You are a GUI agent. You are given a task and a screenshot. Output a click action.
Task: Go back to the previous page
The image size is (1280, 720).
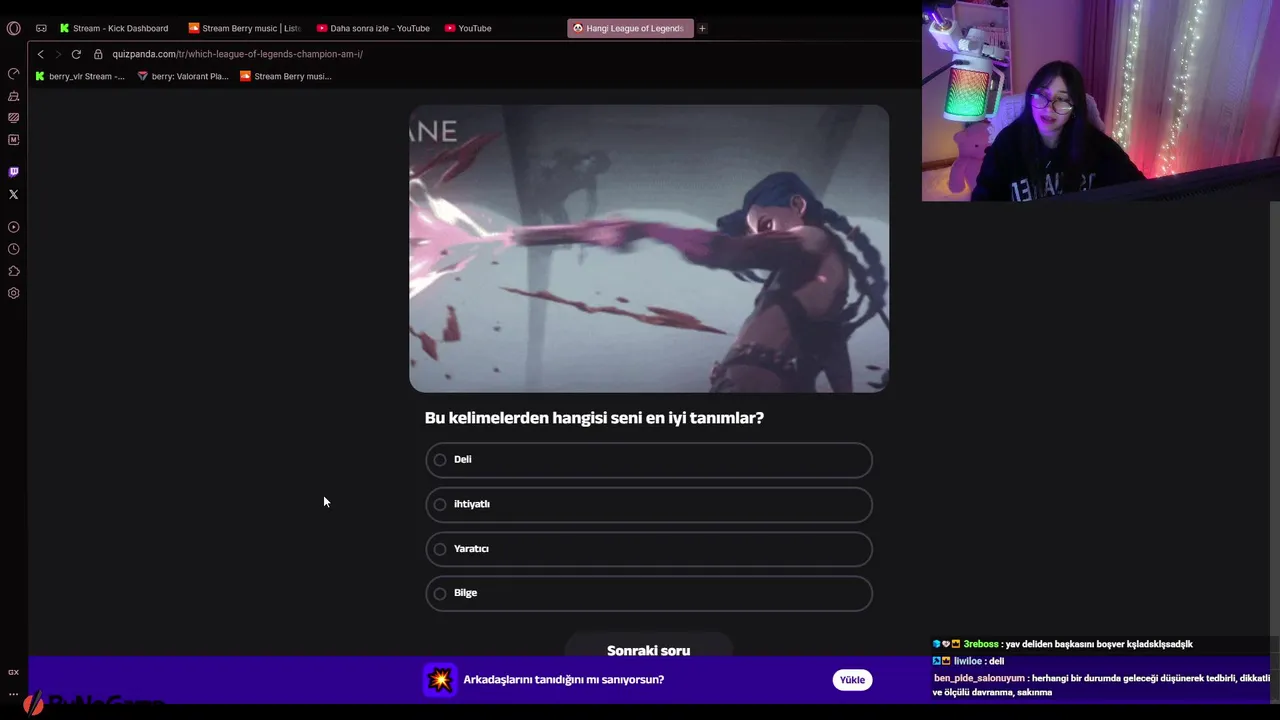(x=40, y=54)
